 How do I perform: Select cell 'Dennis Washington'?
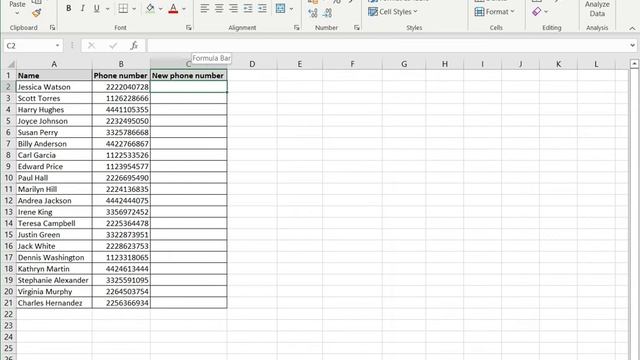54,258
